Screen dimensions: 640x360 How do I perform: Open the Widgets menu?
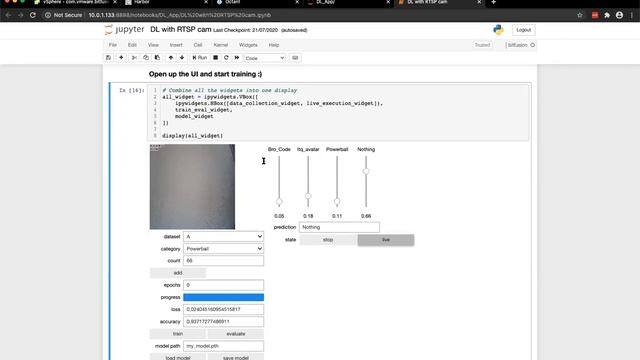click(248, 45)
